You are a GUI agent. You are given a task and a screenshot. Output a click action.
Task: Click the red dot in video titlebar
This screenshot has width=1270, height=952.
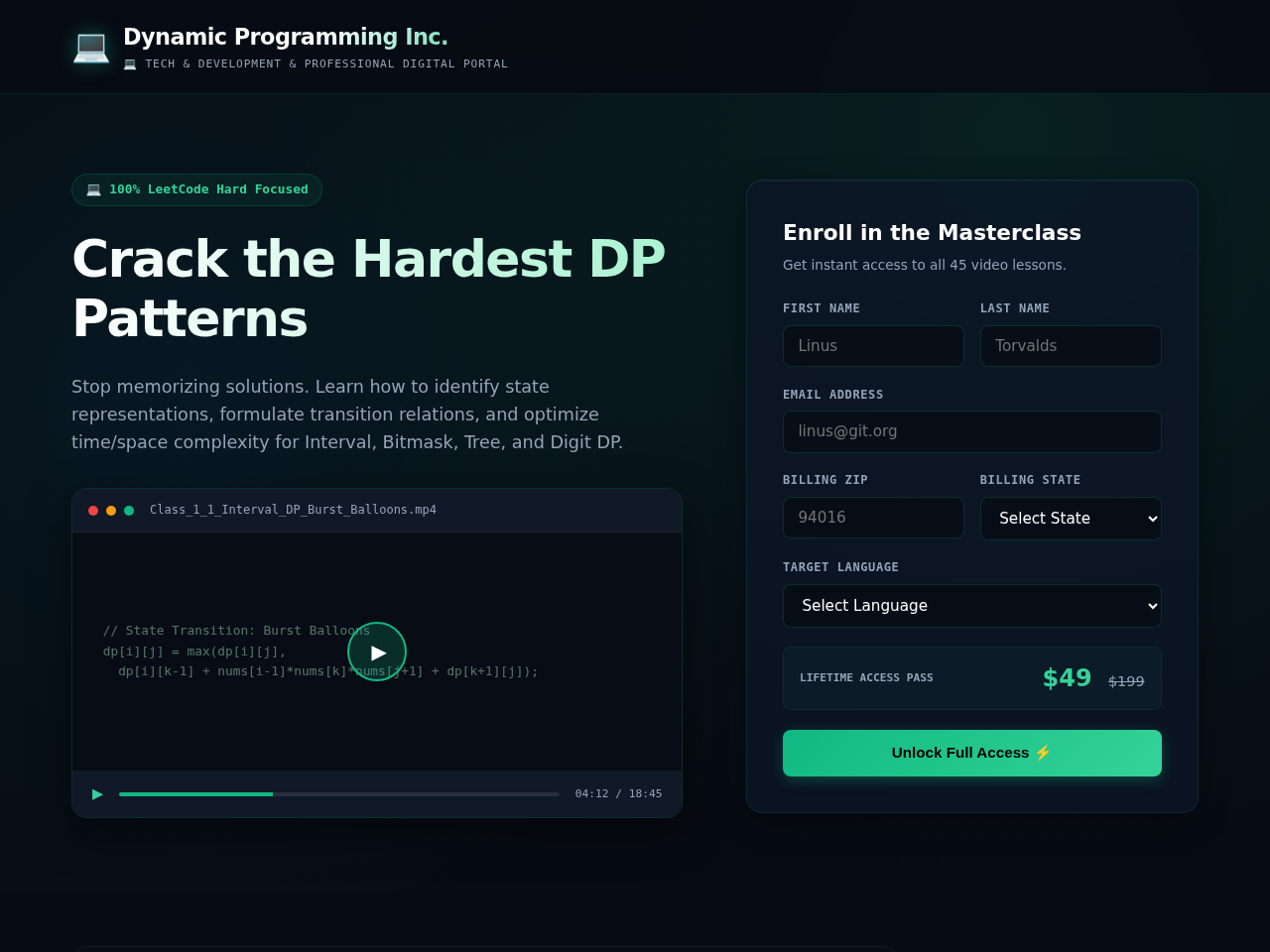point(93,511)
